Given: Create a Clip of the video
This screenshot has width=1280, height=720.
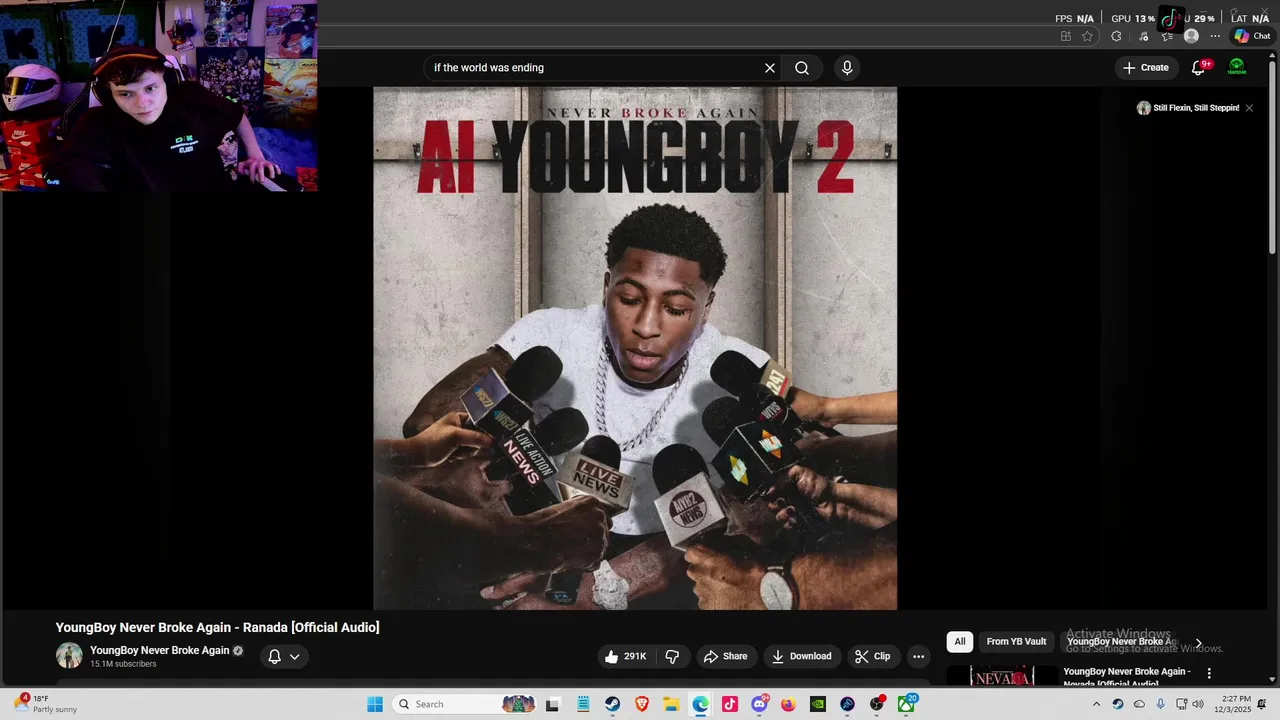Looking at the screenshot, I should tap(872, 656).
